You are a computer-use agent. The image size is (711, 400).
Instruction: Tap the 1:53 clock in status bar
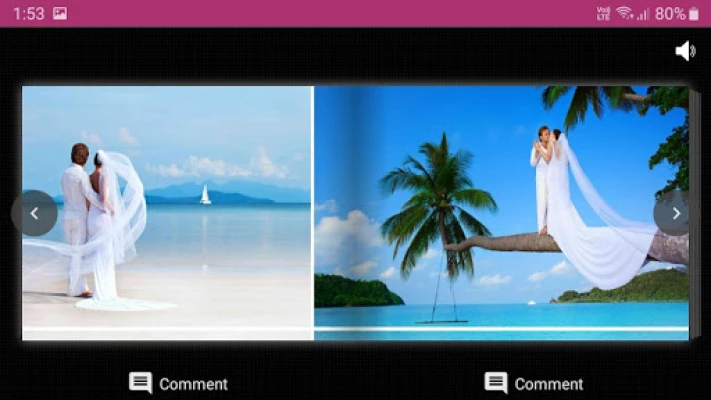(28, 13)
